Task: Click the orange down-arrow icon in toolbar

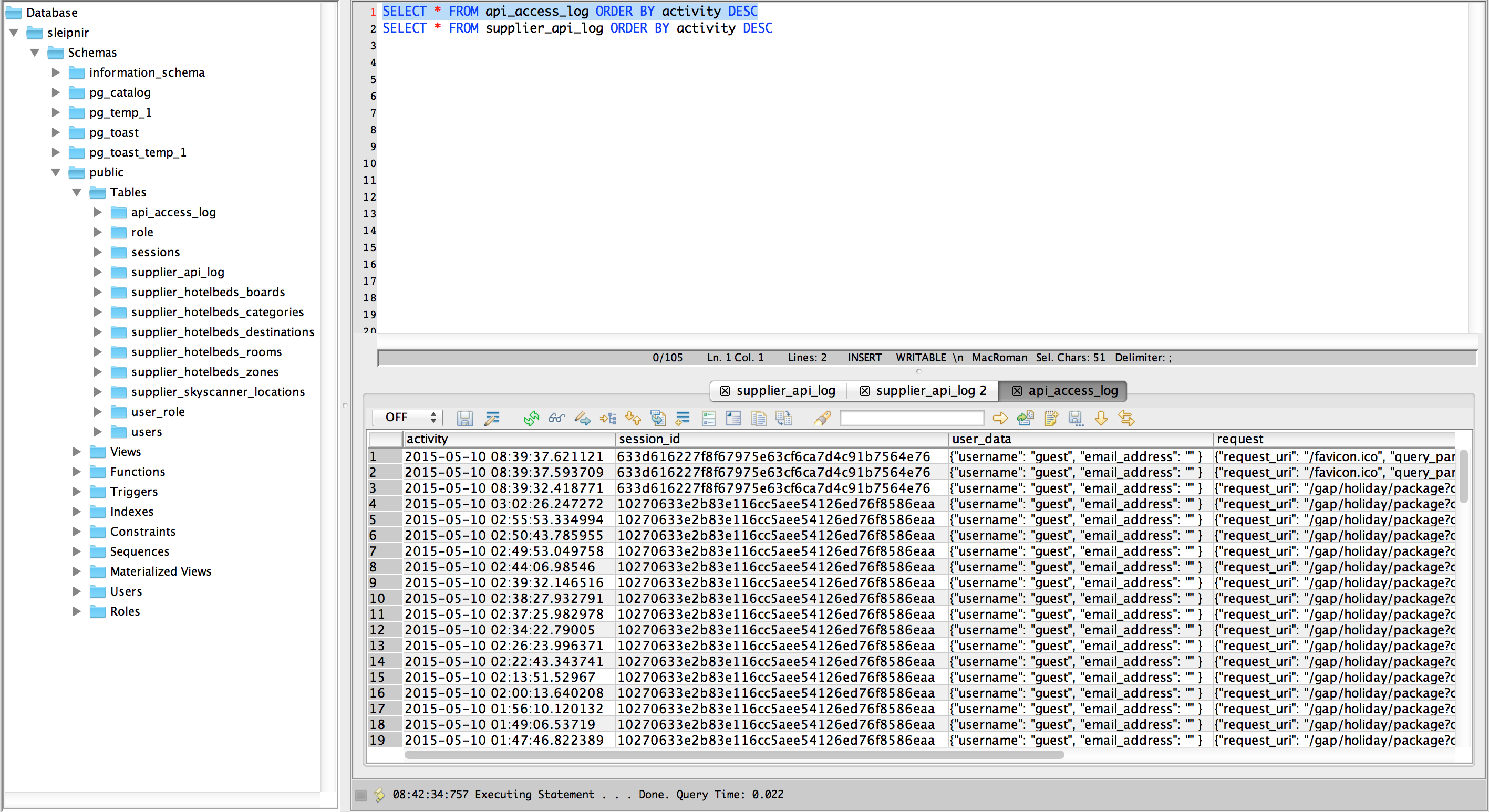Action: 1101,418
